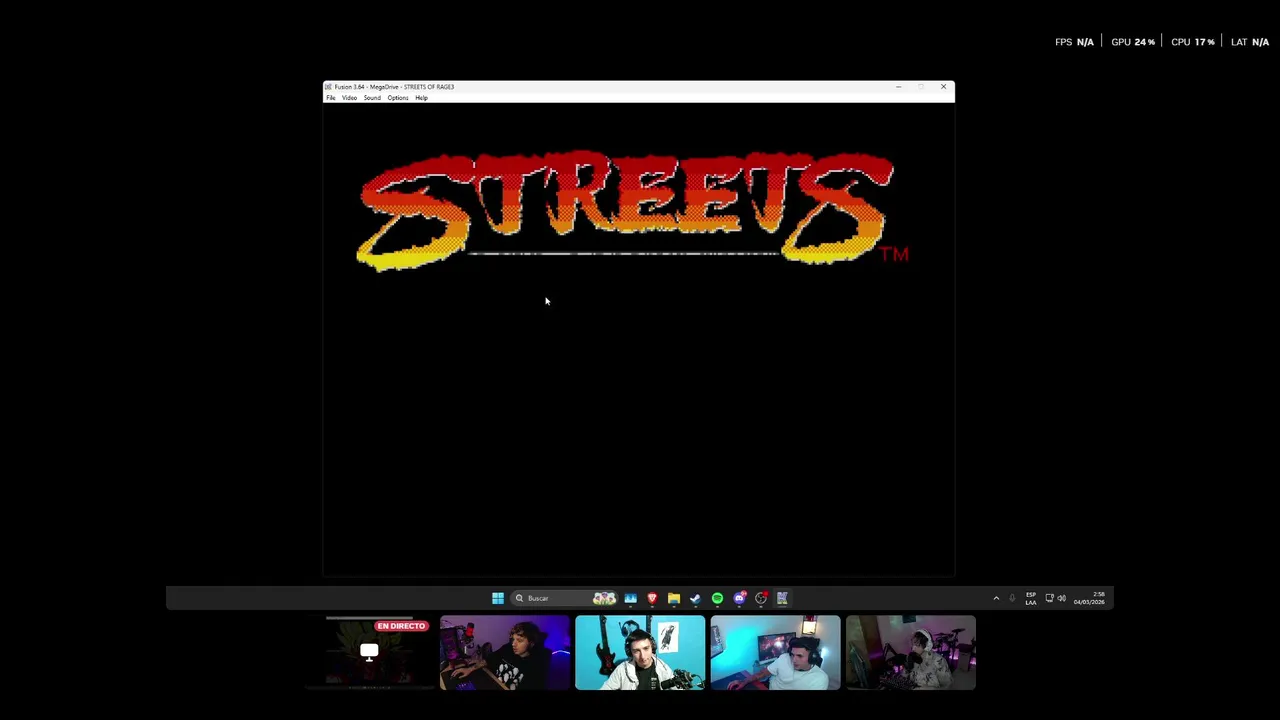
Task: Open the volume tray icon
Action: [1061, 598]
